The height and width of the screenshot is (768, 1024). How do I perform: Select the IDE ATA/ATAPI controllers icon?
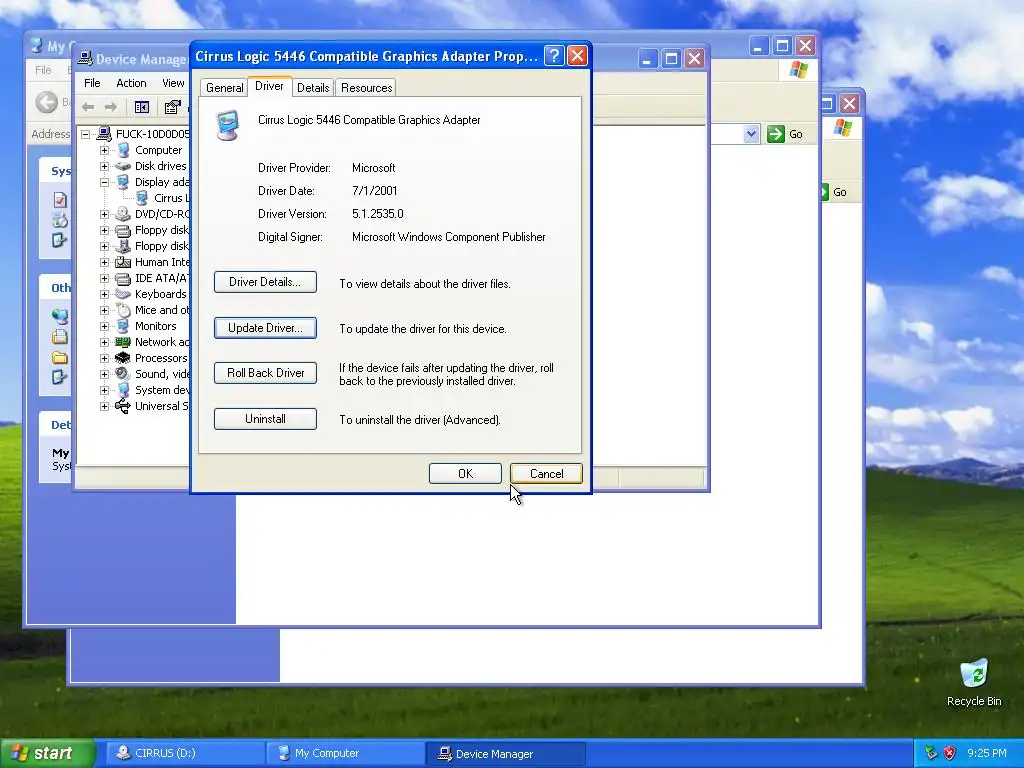pyautogui.click(x=123, y=278)
